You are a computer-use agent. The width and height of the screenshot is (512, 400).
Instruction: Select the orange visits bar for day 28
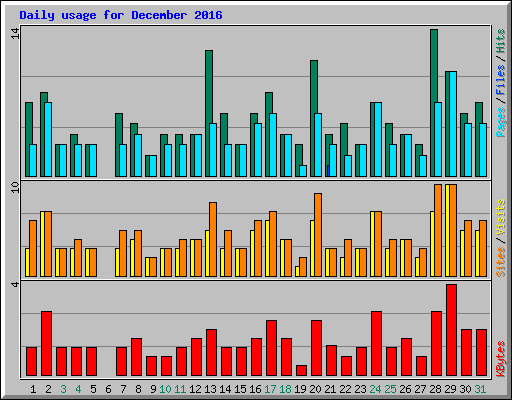pyautogui.click(x=438, y=230)
